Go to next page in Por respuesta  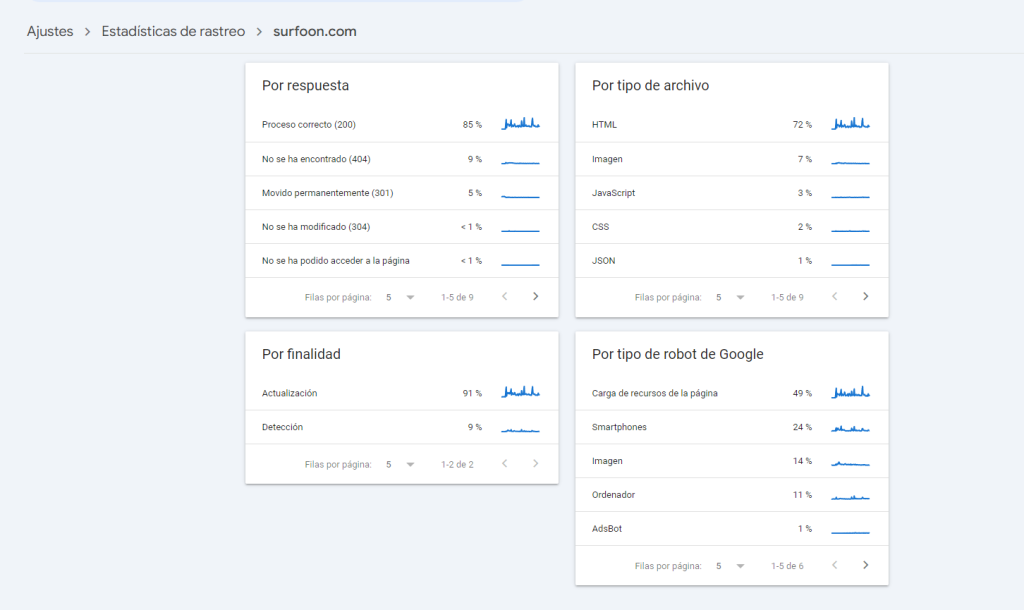[535, 296]
